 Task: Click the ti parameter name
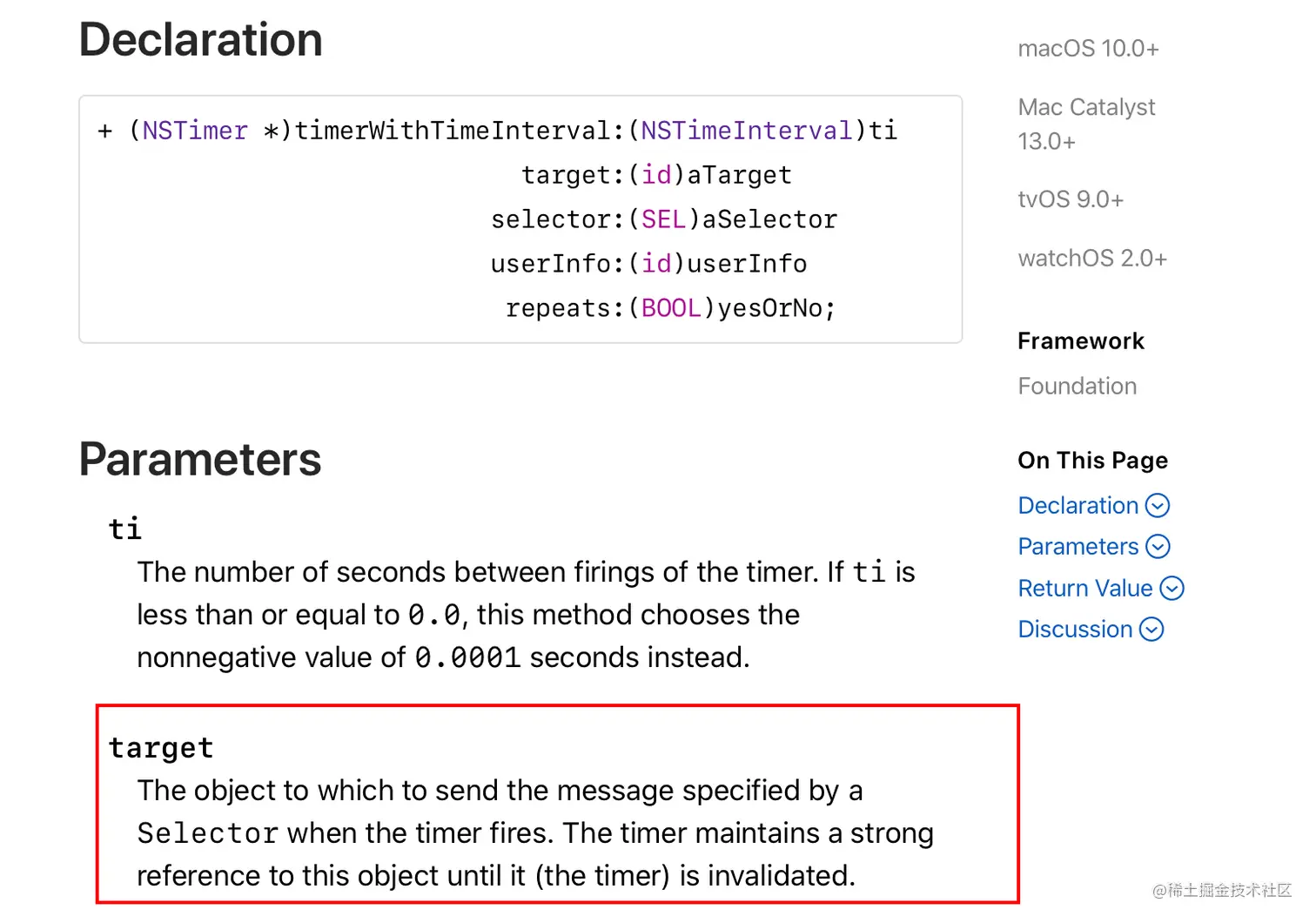pyautogui.click(x=124, y=529)
